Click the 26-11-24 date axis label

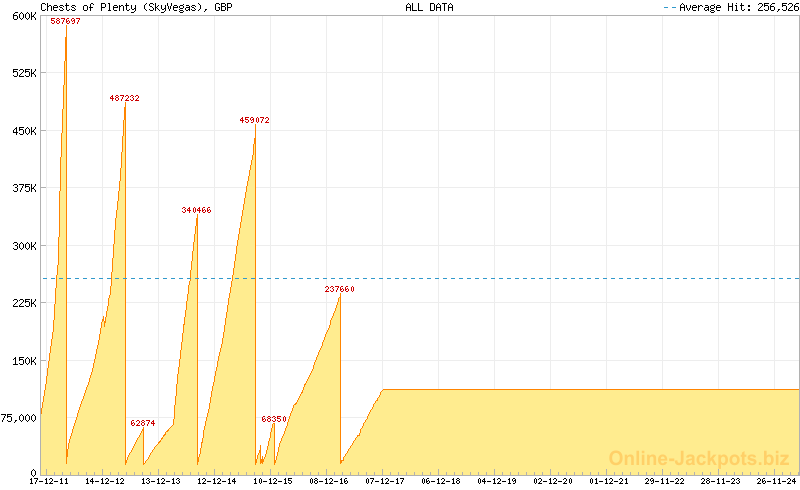tap(776, 481)
